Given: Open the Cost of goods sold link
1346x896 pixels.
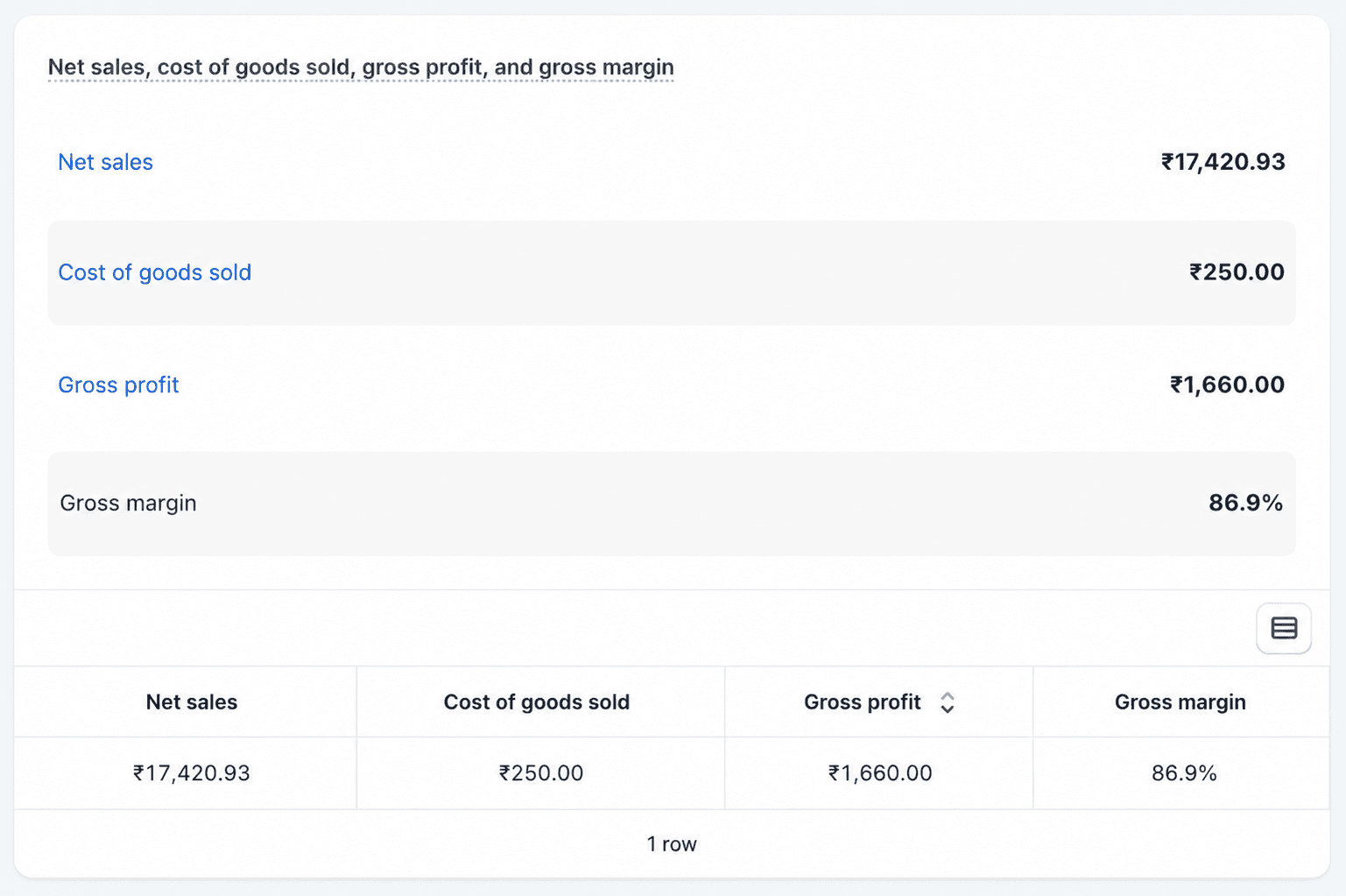Looking at the screenshot, I should (x=154, y=272).
